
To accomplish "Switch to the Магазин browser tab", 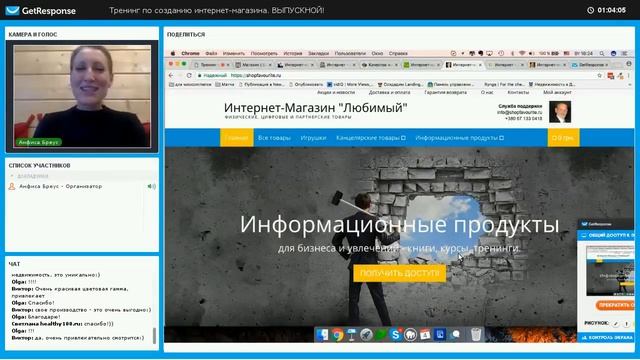I will (253, 64).
